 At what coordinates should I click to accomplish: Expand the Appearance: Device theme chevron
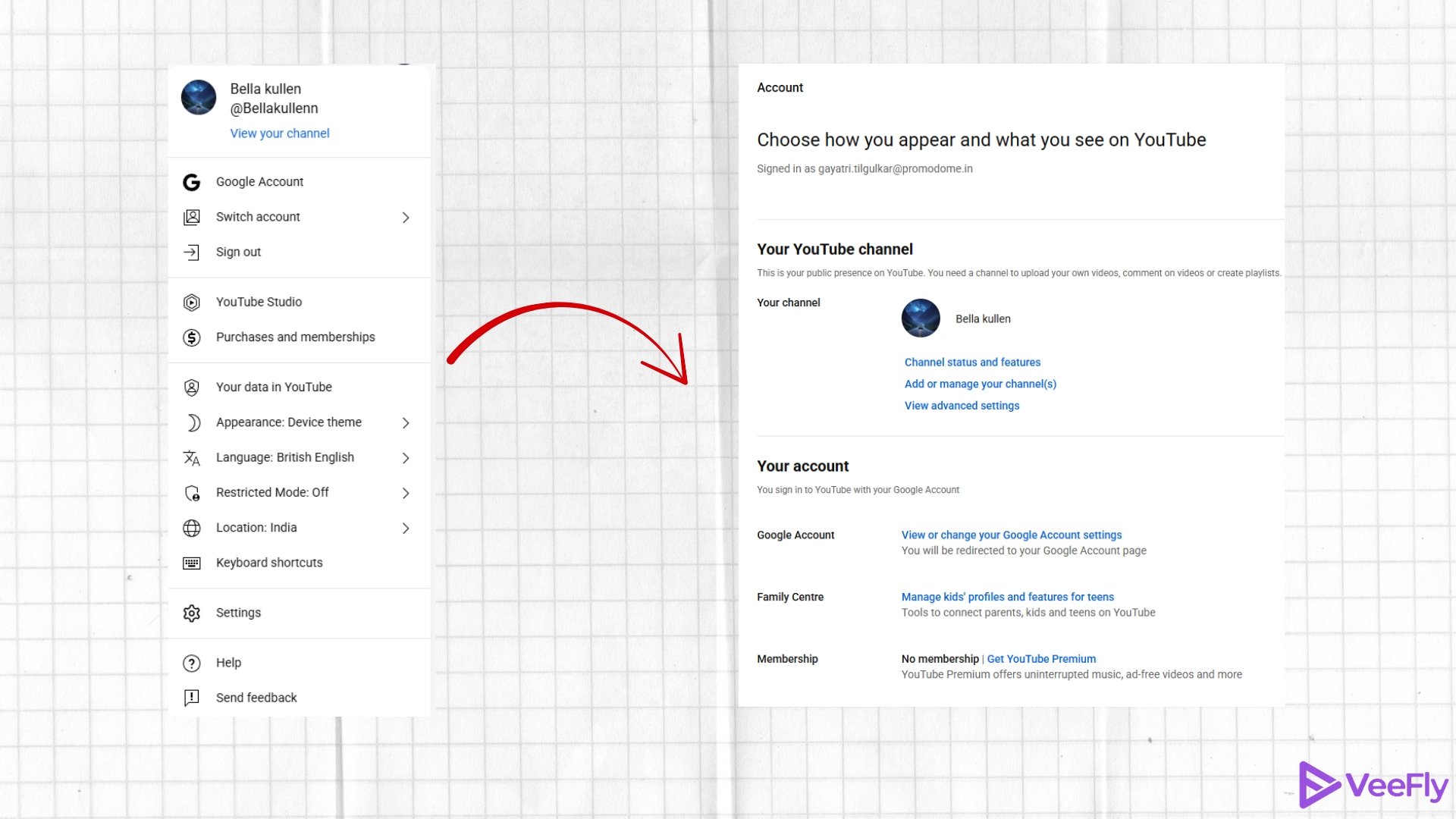(x=406, y=423)
